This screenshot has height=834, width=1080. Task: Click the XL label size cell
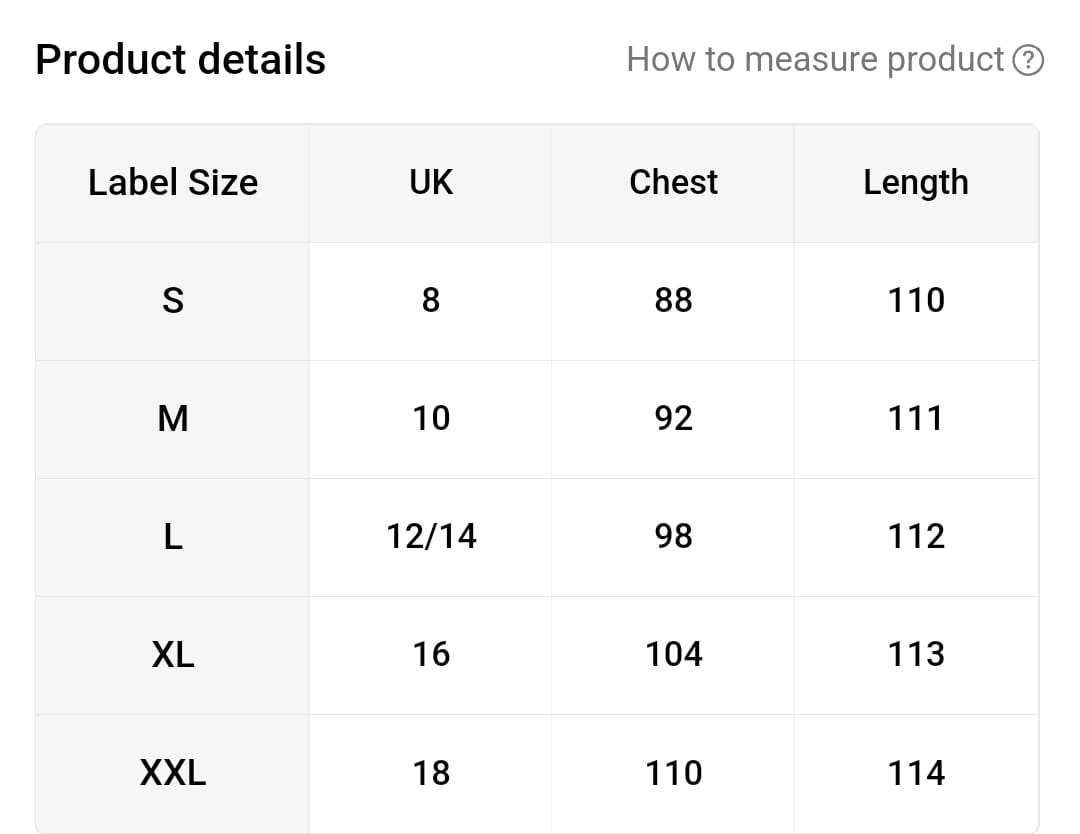[x=173, y=655]
